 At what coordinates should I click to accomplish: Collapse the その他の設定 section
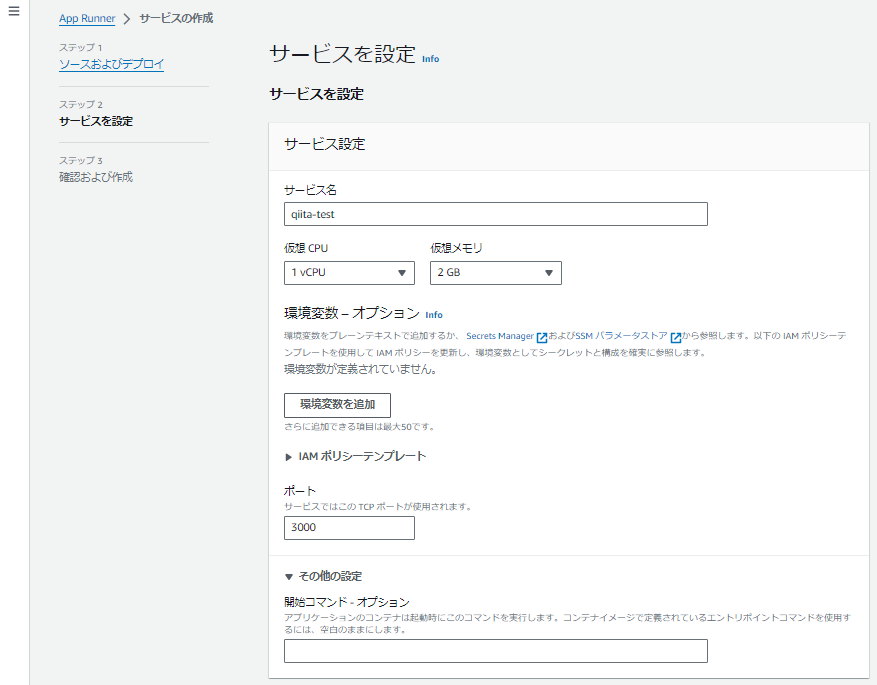[323, 576]
